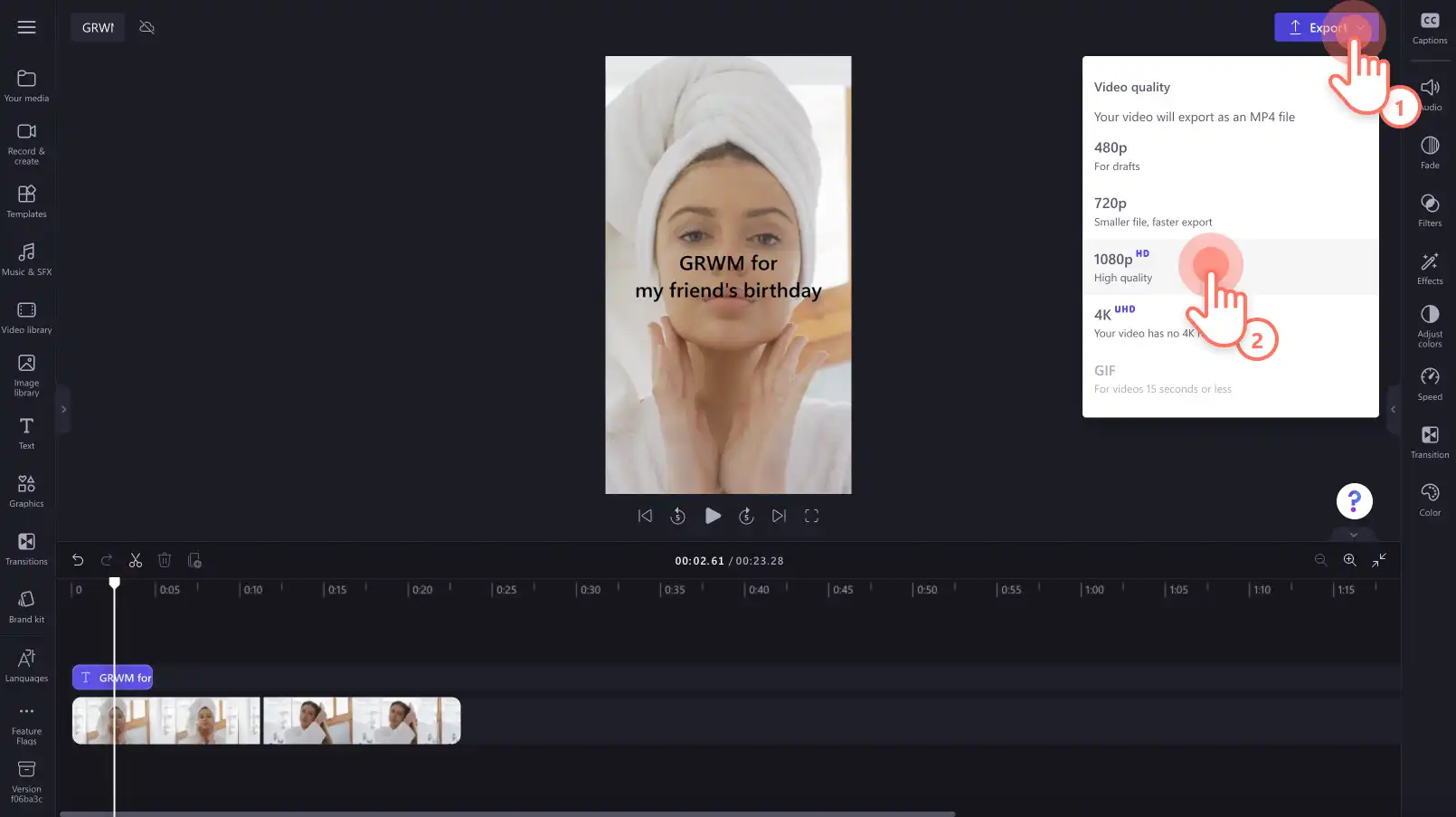This screenshot has height=817, width=1456.
Task: Open the Music & SFX library
Action: point(26,259)
